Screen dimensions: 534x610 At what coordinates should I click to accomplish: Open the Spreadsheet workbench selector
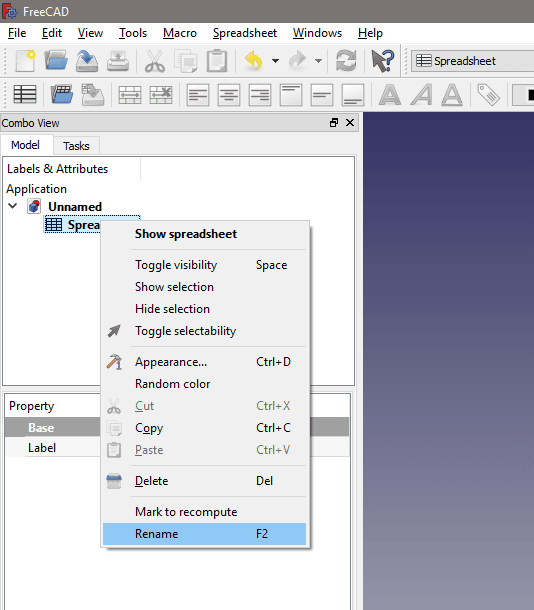(x=473, y=61)
